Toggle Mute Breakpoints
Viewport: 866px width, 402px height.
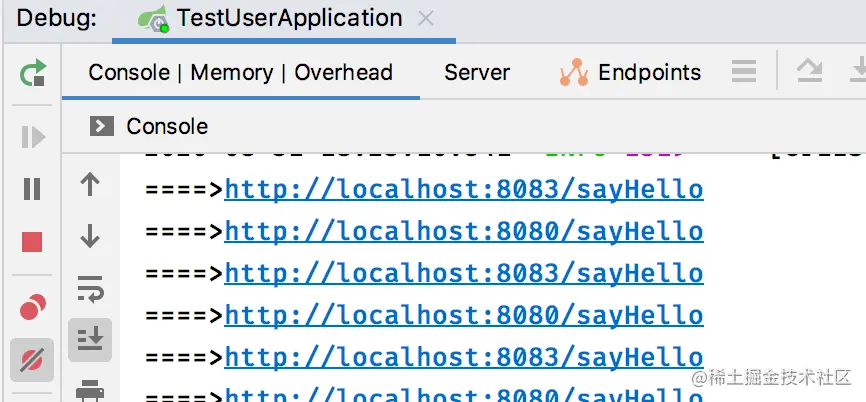pos(32,361)
